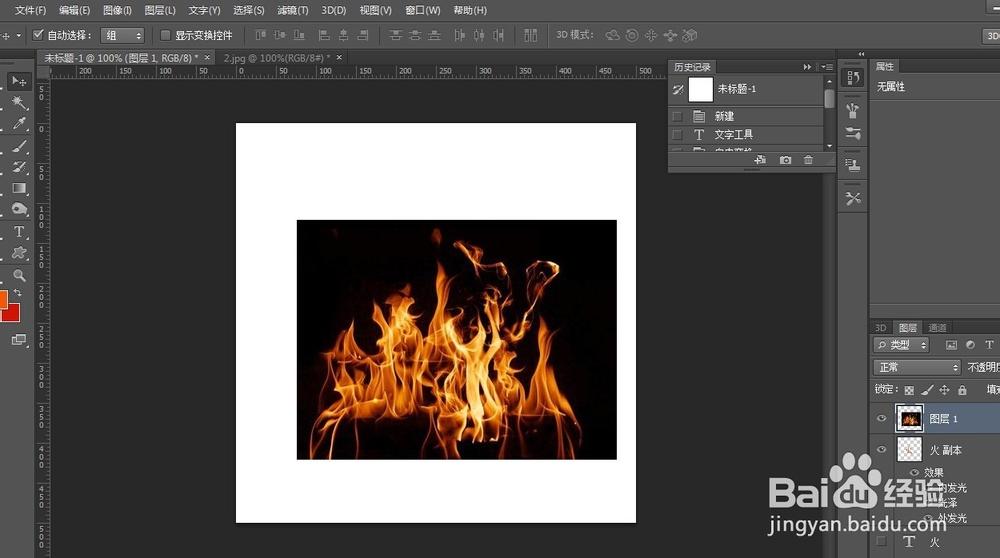Select the Eyedropper tool
Screen dimensions: 1000x558
(x=19, y=124)
